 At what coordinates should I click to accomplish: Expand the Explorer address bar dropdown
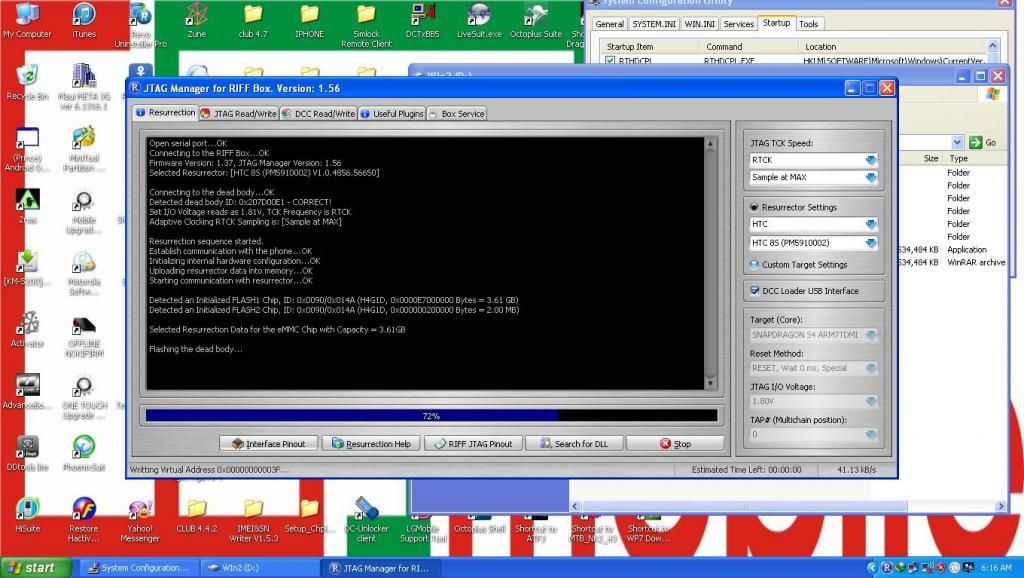click(x=957, y=142)
